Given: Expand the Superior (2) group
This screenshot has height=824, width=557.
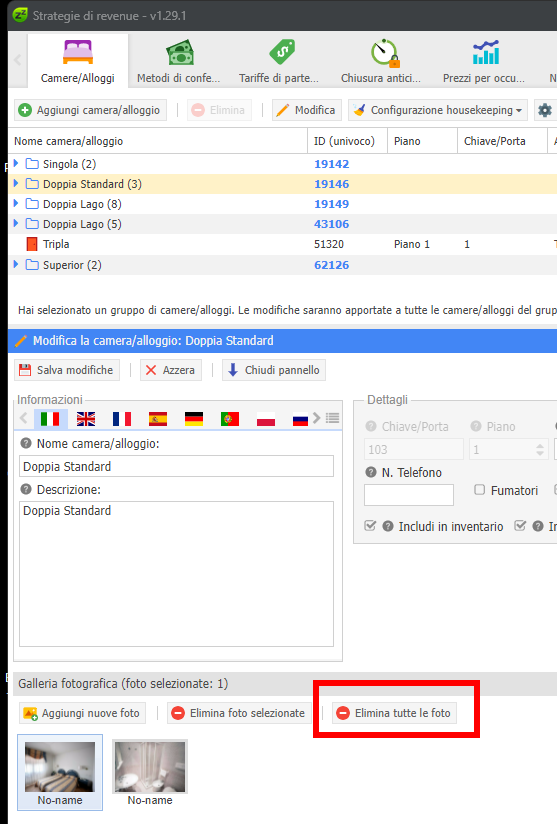Looking at the screenshot, I should (16, 264).
